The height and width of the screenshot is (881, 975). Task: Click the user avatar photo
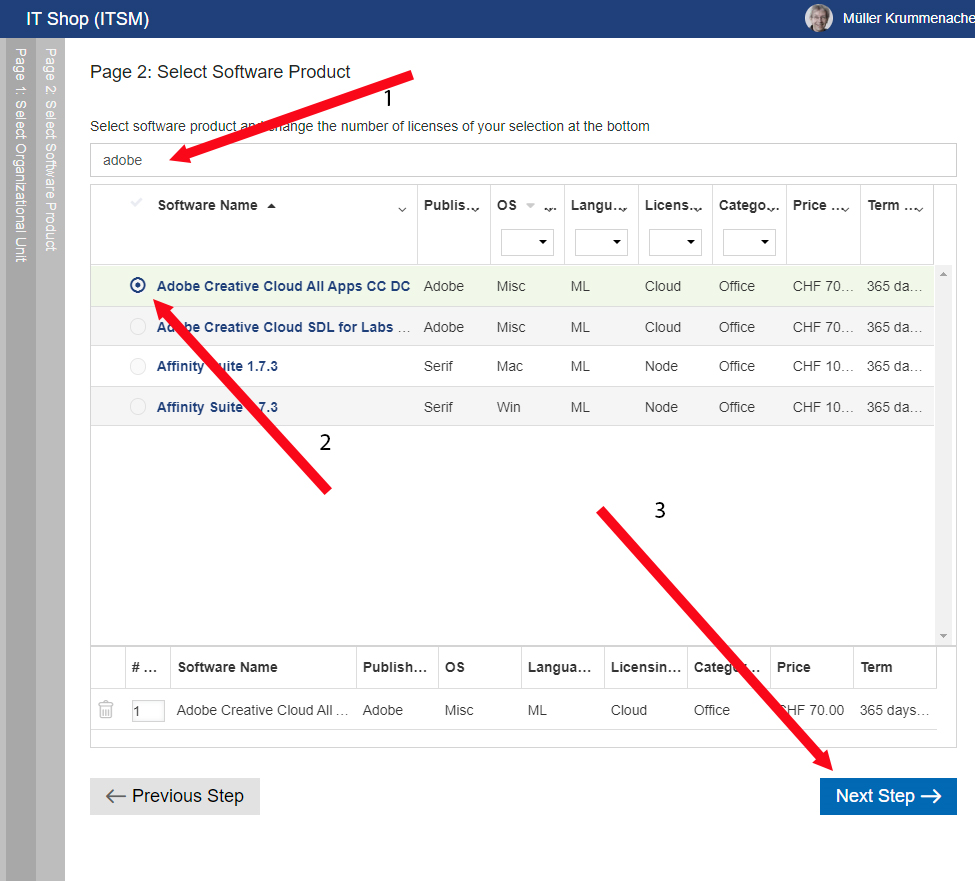pos(818,18)
